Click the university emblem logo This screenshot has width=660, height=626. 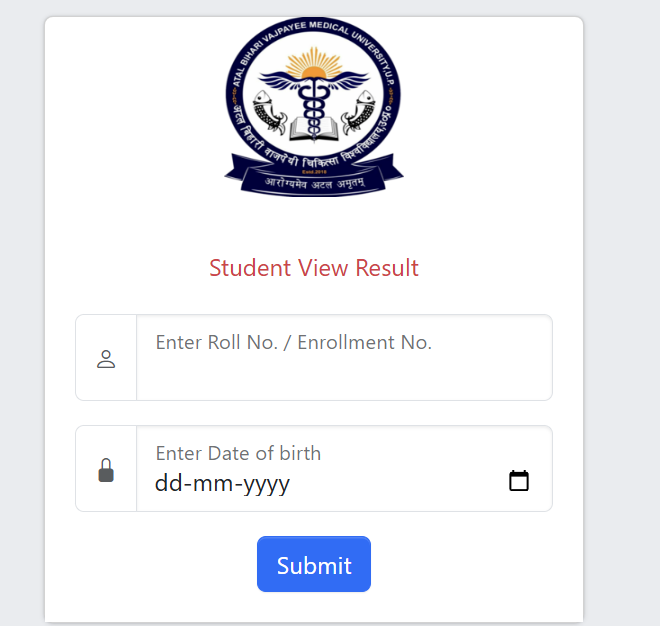point(314,107)
